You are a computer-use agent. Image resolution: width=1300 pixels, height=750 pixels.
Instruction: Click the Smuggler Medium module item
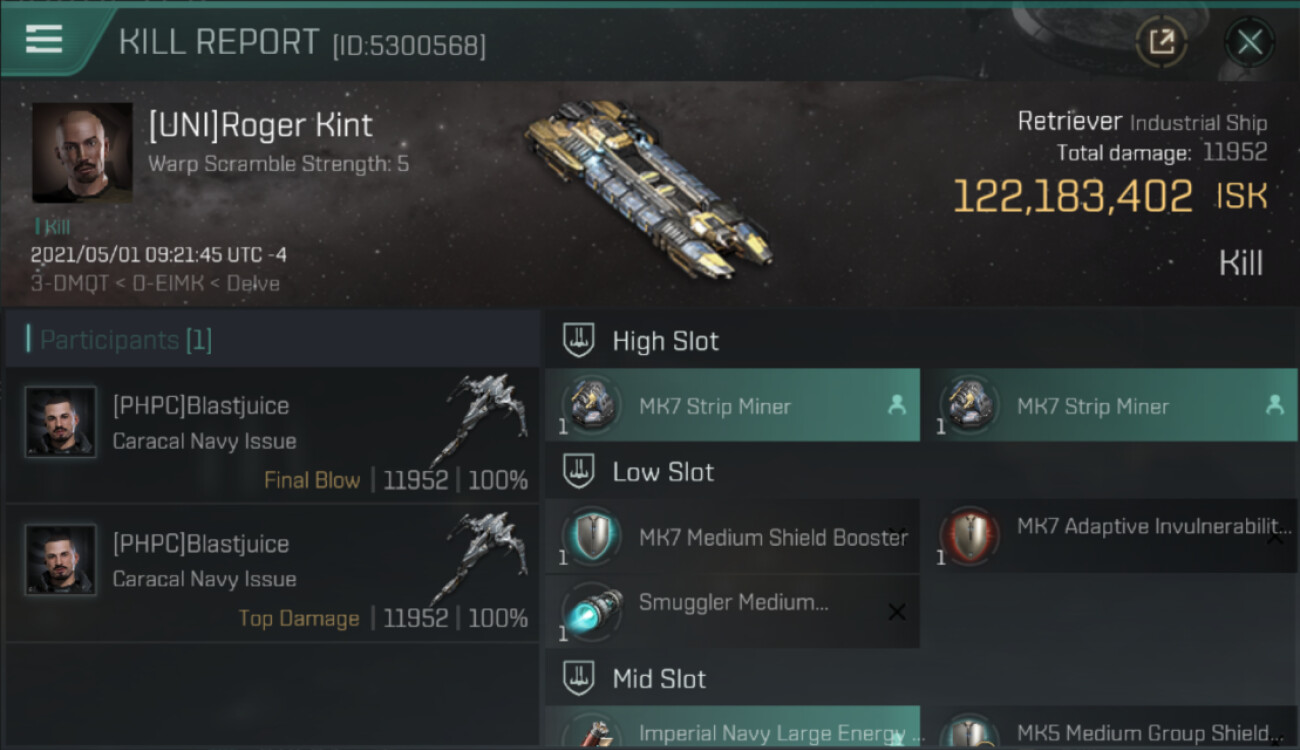click(x=732, y=611)
